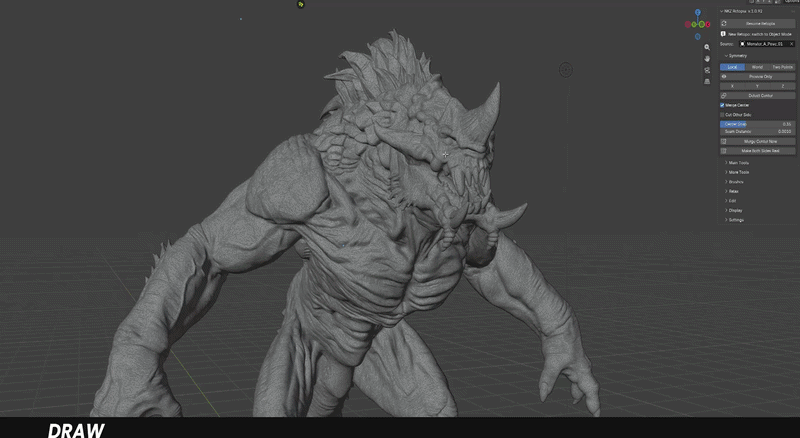
Task: Clear the Source object with X icon
Action: (791, 44)
